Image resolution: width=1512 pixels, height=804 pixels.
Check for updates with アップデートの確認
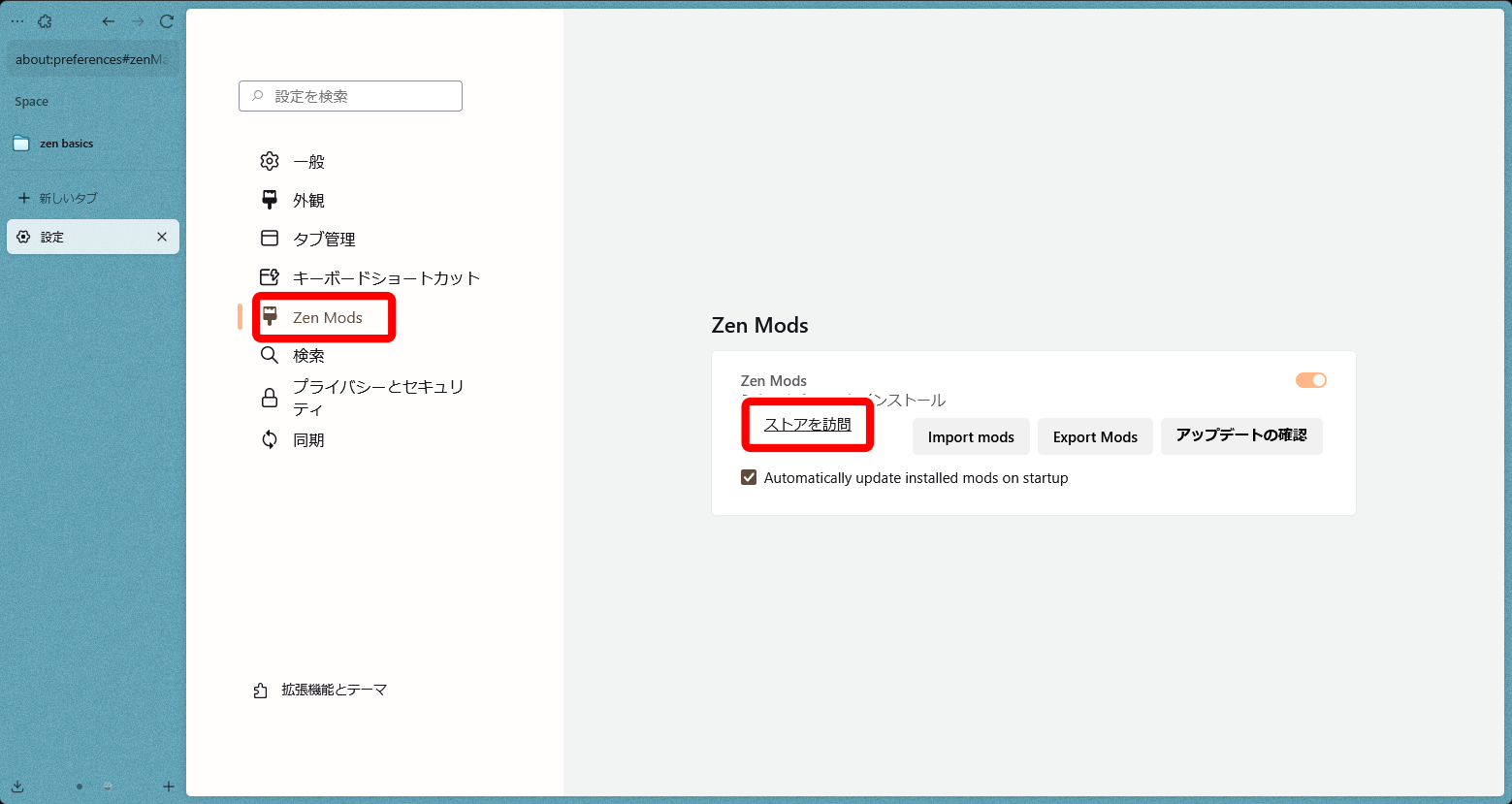pyautogui.click(x=1241, y=436)
